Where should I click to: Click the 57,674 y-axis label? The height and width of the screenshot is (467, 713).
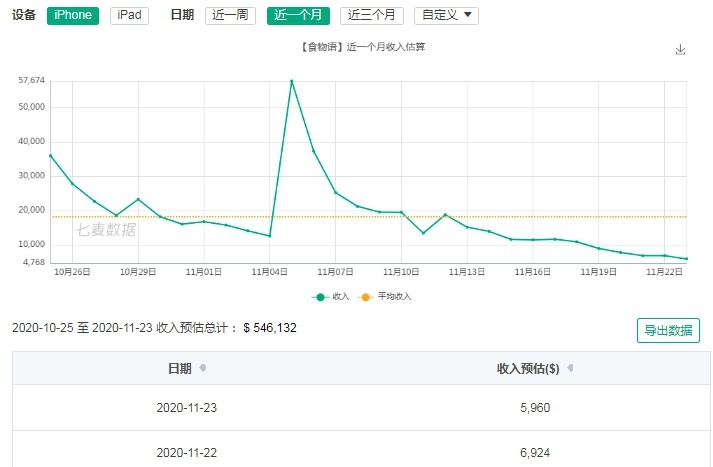click(x=31, y=80)
